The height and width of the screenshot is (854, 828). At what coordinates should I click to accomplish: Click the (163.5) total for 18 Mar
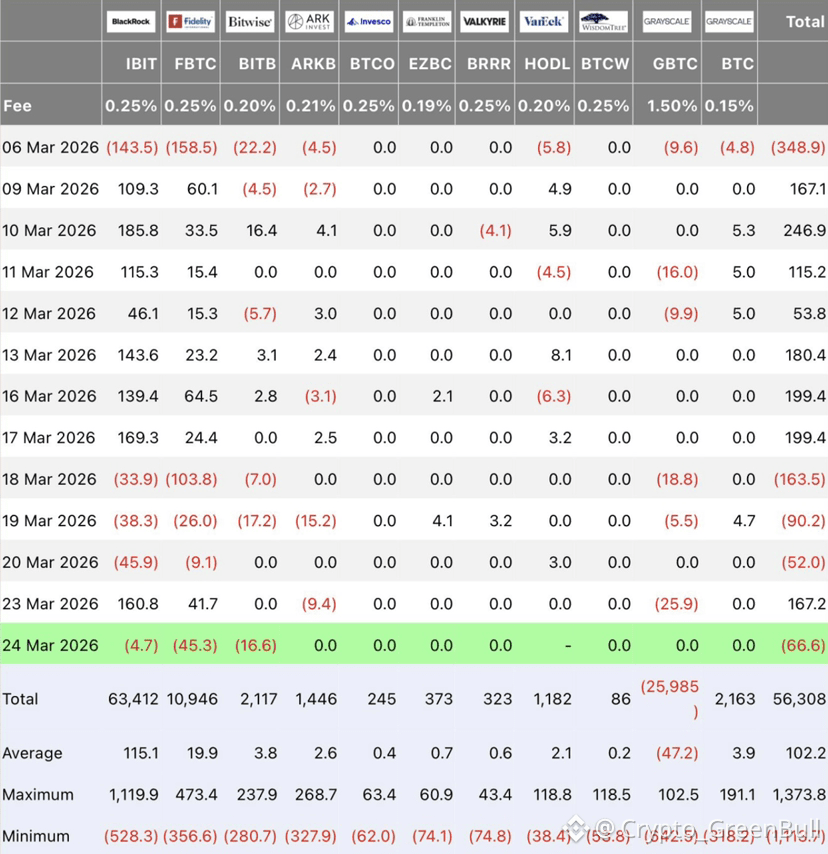pos(800,479)
